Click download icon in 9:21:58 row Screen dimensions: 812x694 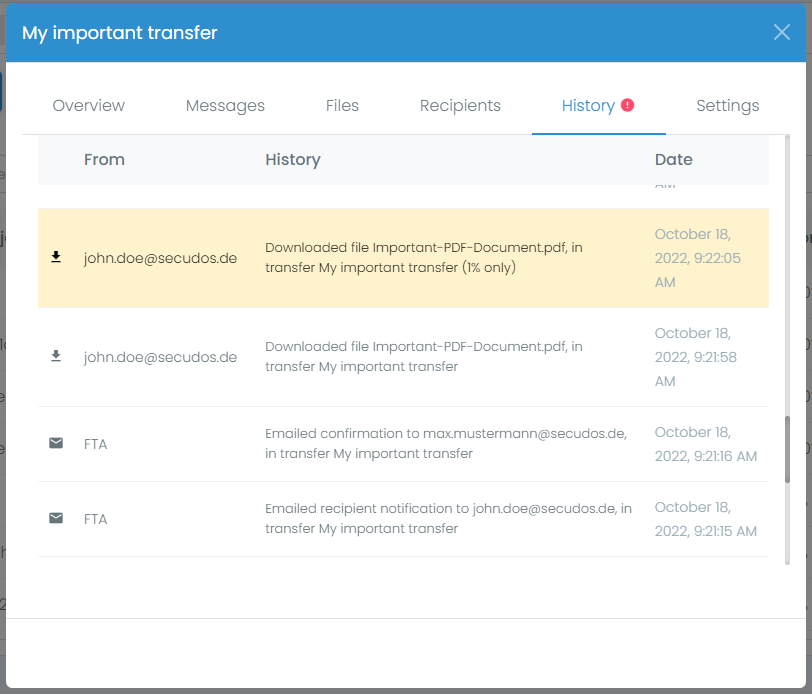coord(56,356)
